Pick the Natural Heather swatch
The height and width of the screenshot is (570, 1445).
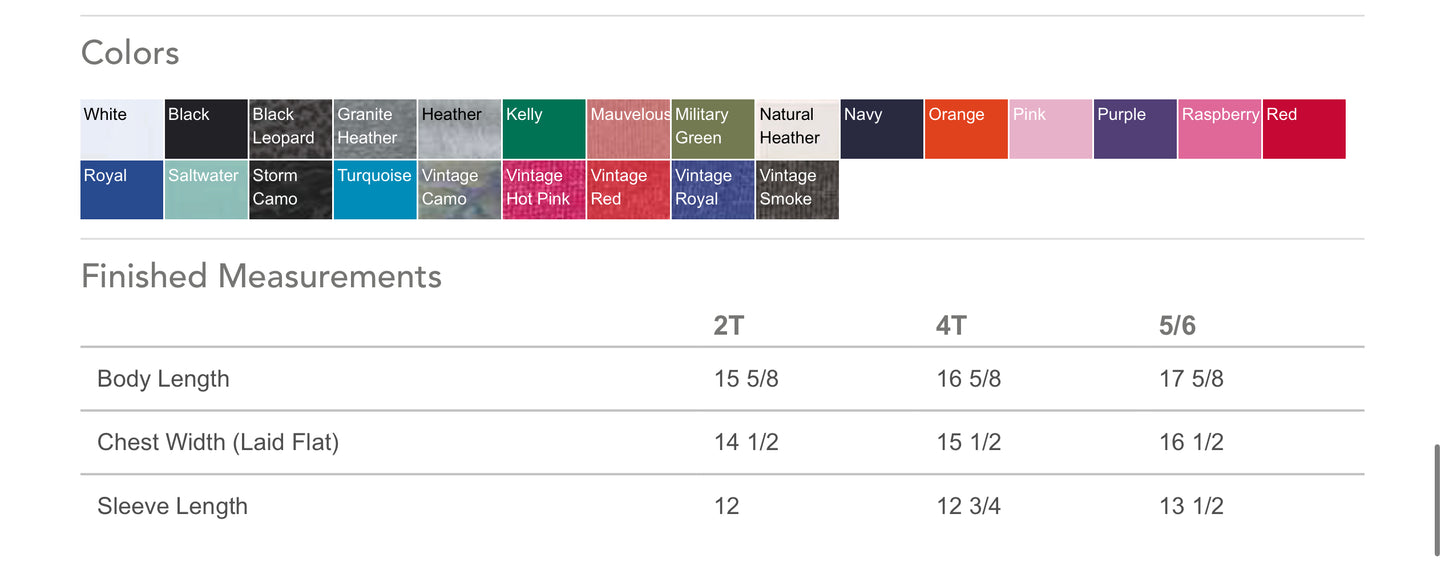[796, 129]
